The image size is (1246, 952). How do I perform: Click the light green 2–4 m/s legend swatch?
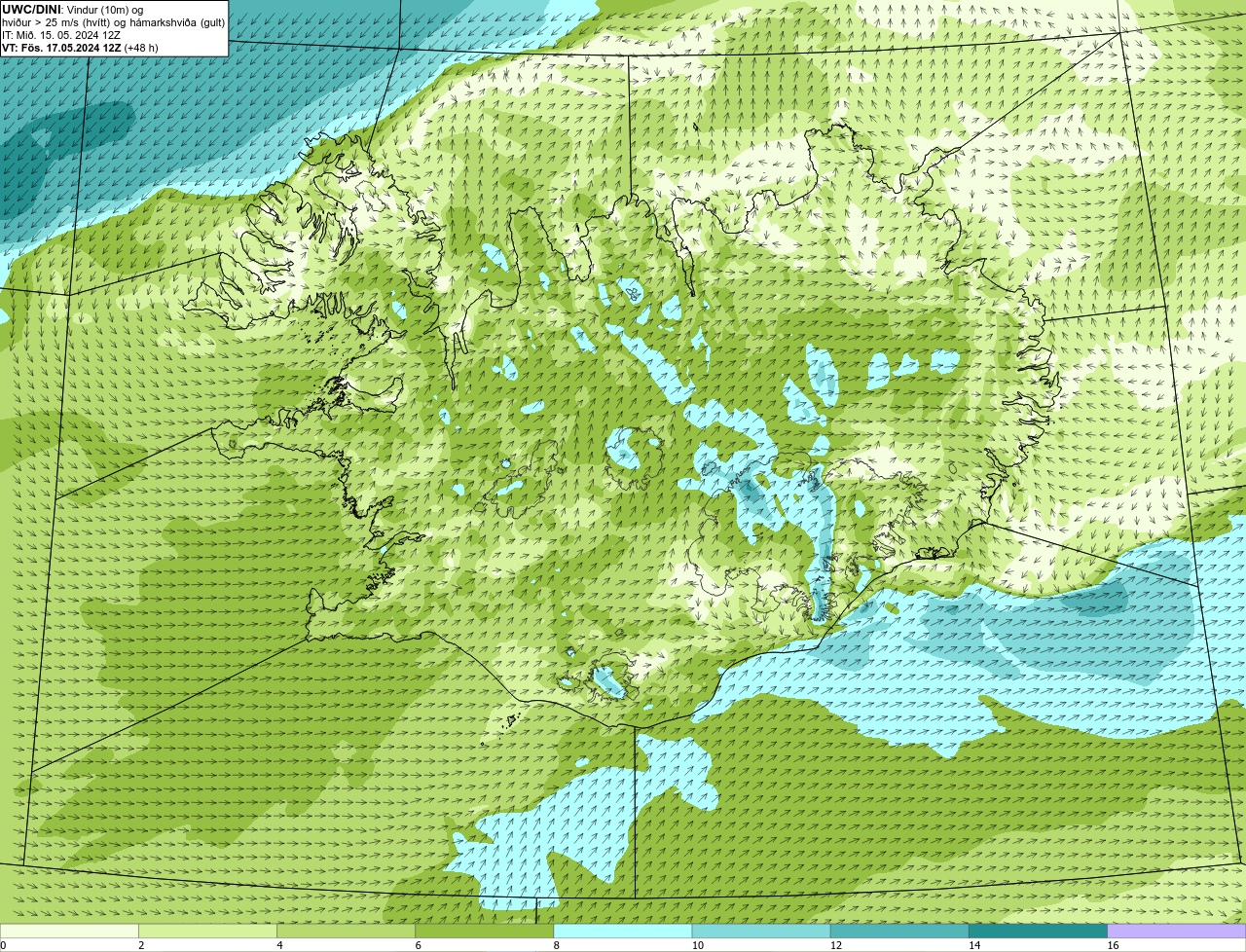click(x=207, y=932)
